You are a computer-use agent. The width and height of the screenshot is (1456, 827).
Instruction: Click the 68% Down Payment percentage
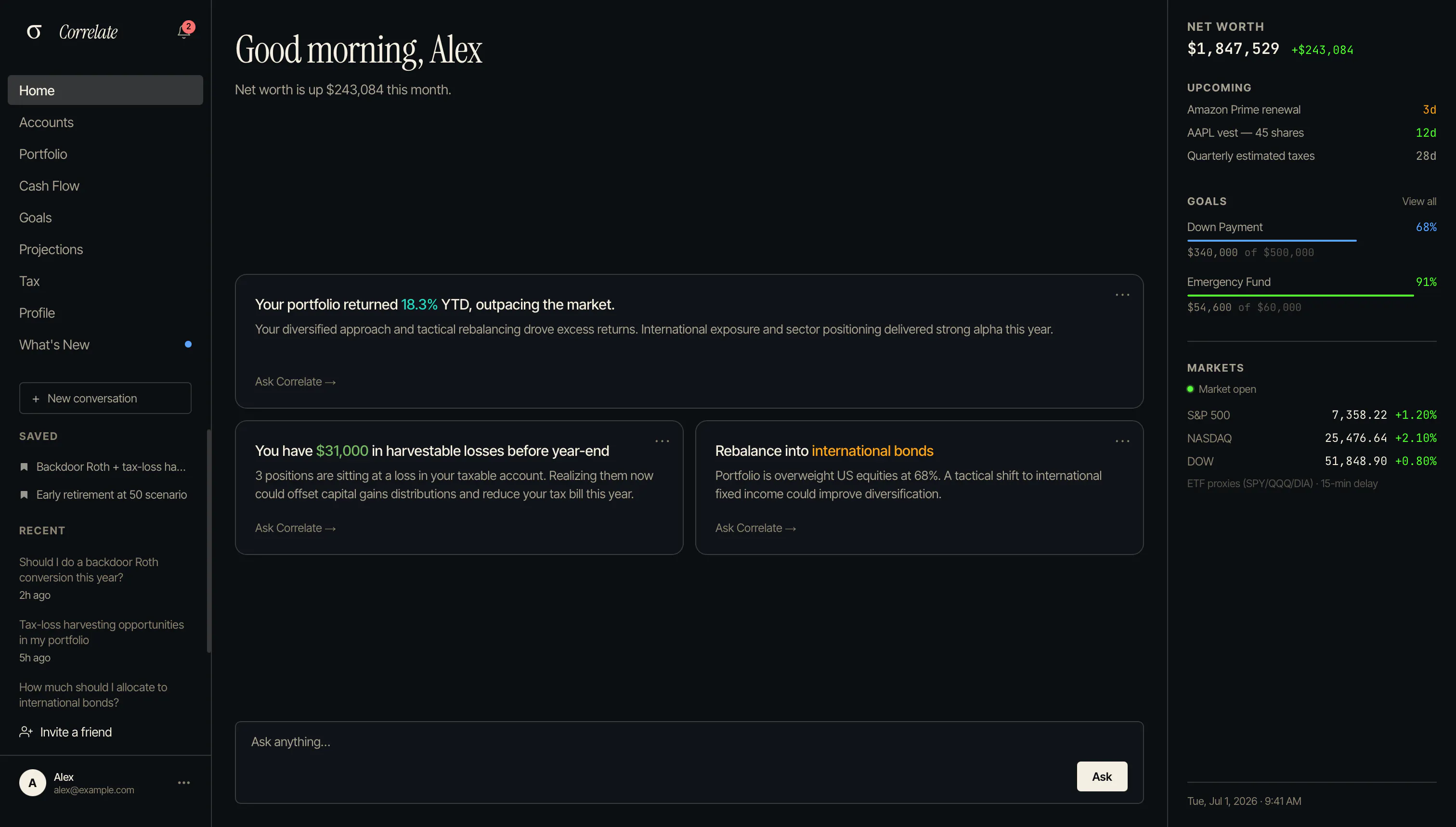tap(1426, 227)
